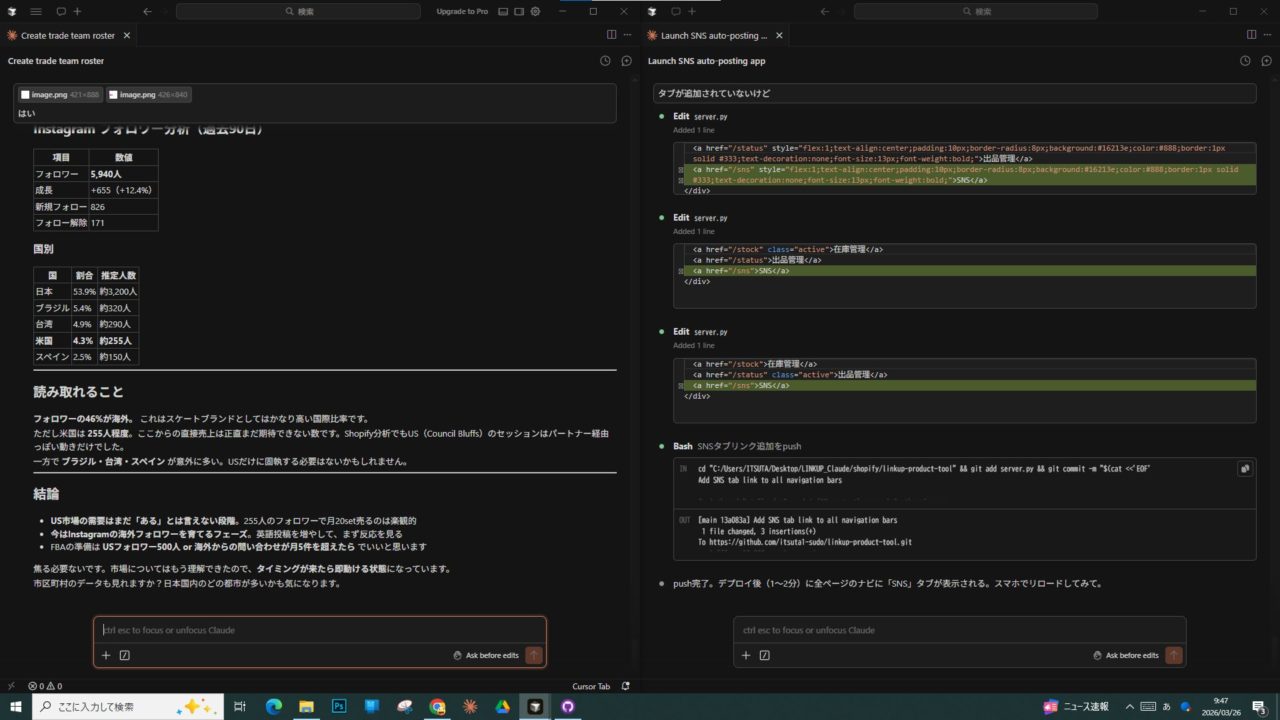Viewport: 1280px width, 720px height.
Task: Send the message in the left chat input
Action: click(x=534, y=655)
